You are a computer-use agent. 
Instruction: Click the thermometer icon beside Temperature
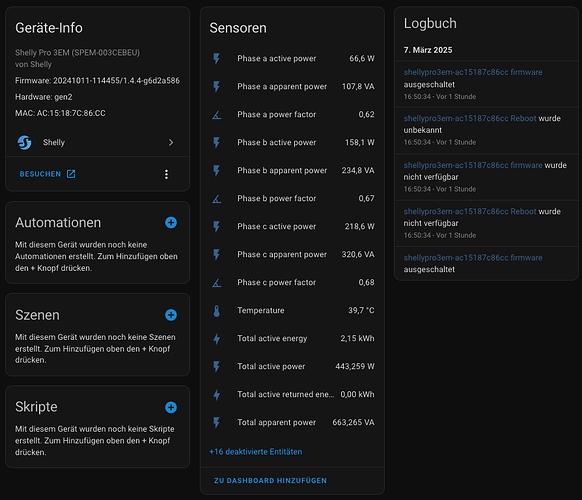click(217, 311)
